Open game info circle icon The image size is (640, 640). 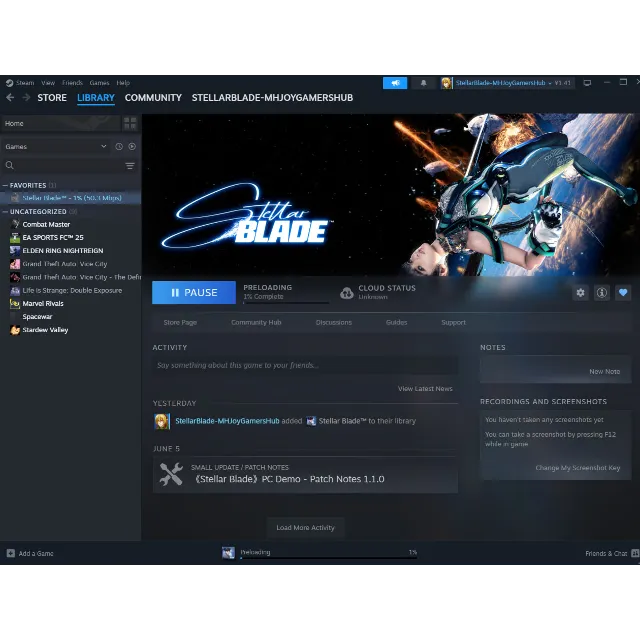[602, 293]
